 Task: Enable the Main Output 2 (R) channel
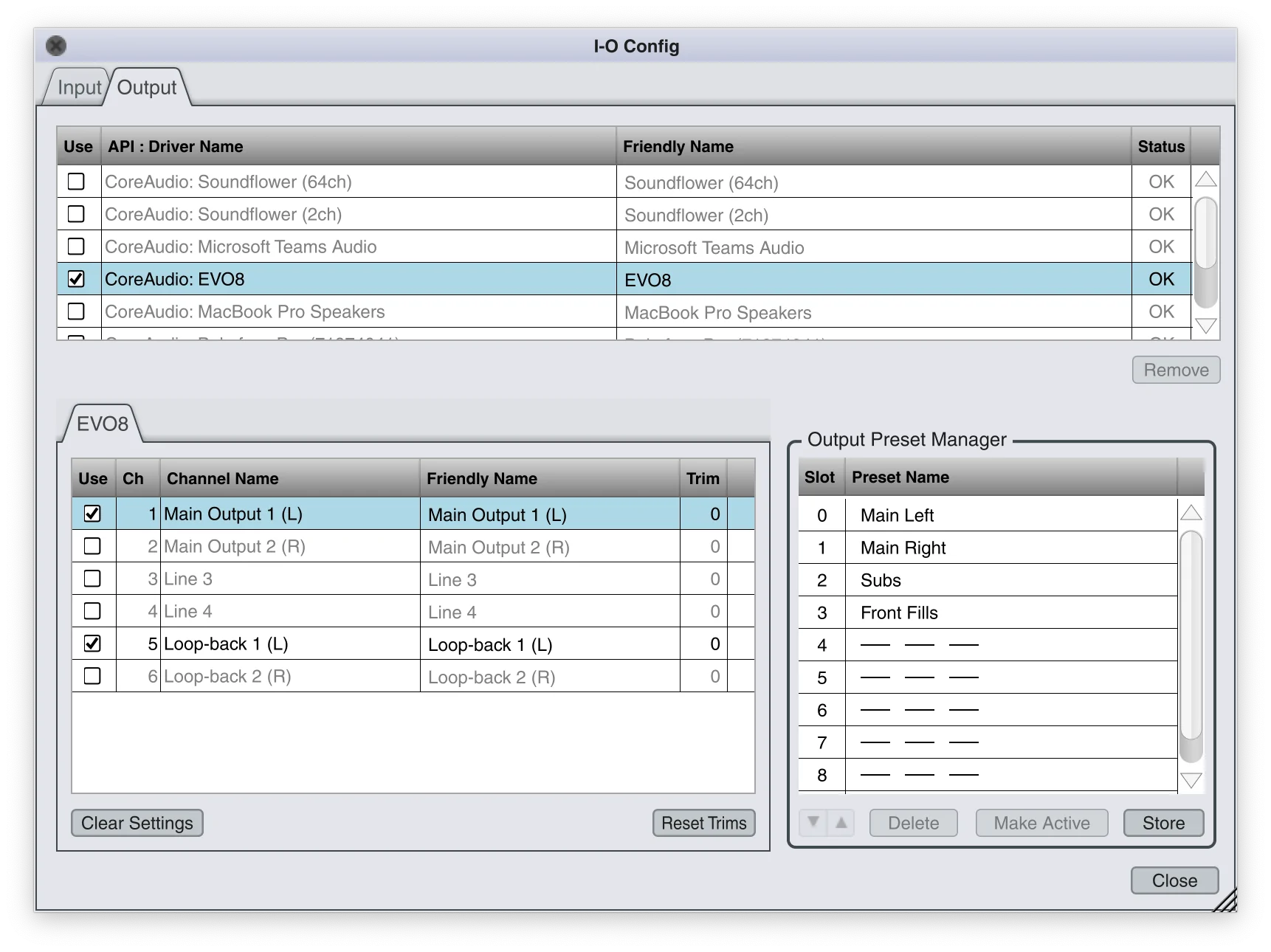click(x=92, y=545)
